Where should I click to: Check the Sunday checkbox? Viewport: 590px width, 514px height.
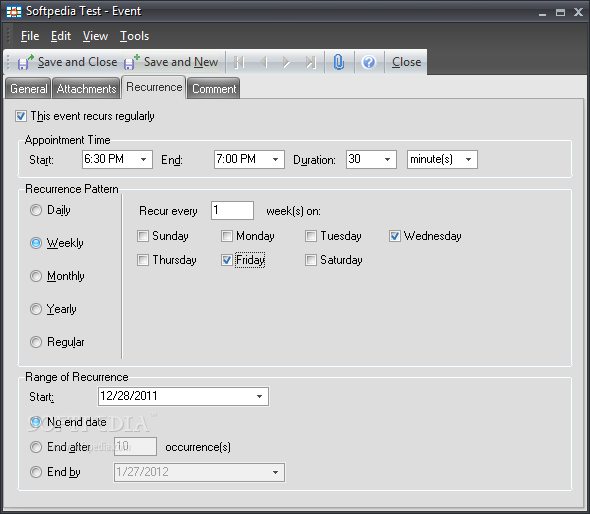coord(143,236)
